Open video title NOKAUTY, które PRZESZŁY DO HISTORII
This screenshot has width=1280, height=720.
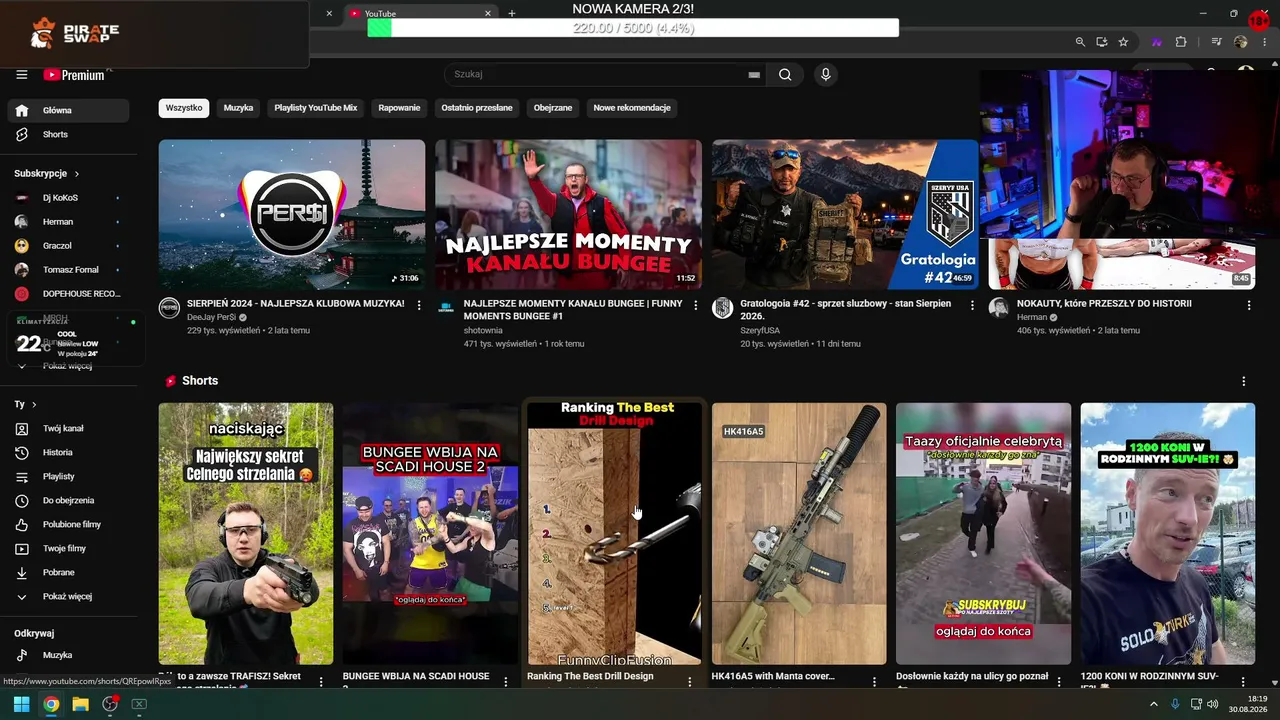pyautogui.click(x=1104, y=303)
